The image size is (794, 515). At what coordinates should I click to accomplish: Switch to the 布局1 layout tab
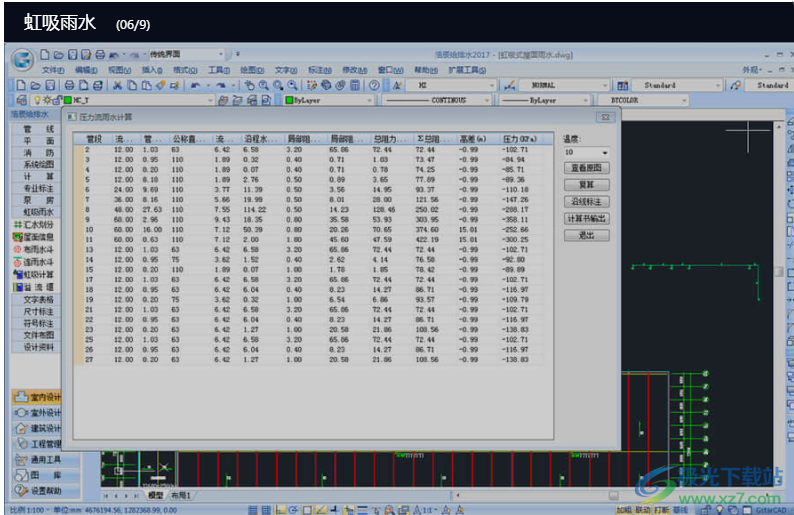[180, 495]
